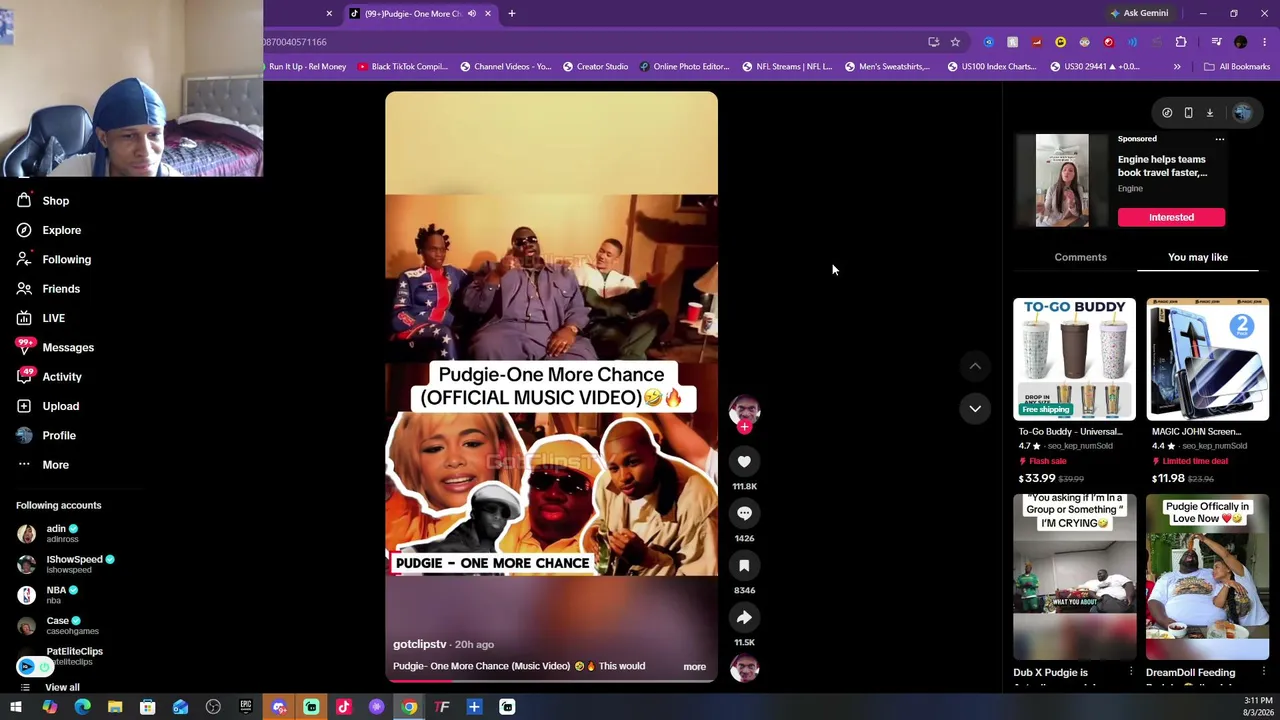1280x720 pixels.
Task: Open the sponsored ad options menu
Action: (1219, 139)
